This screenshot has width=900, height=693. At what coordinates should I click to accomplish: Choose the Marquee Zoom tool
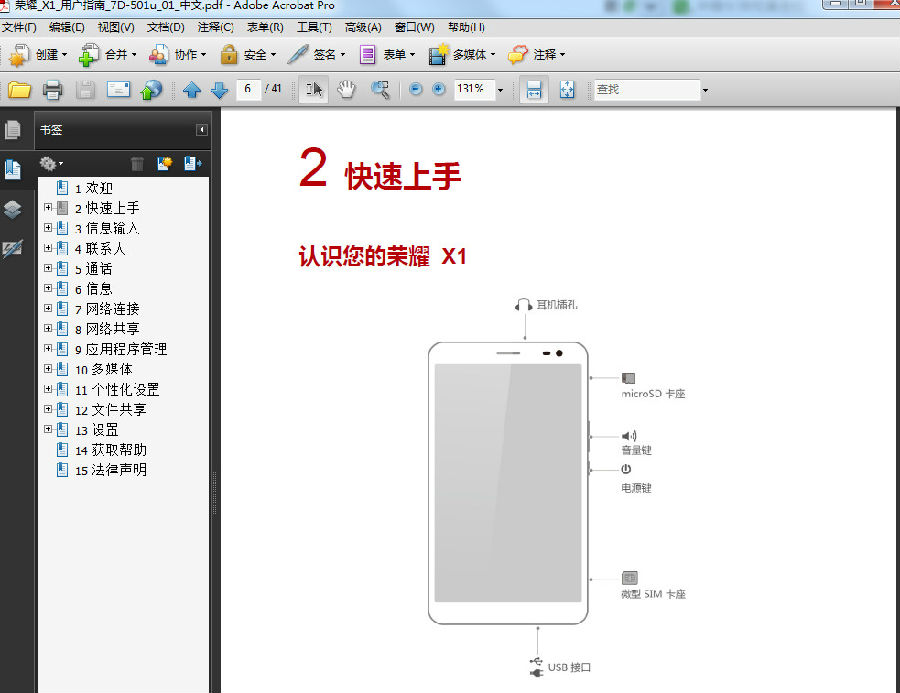379,89
